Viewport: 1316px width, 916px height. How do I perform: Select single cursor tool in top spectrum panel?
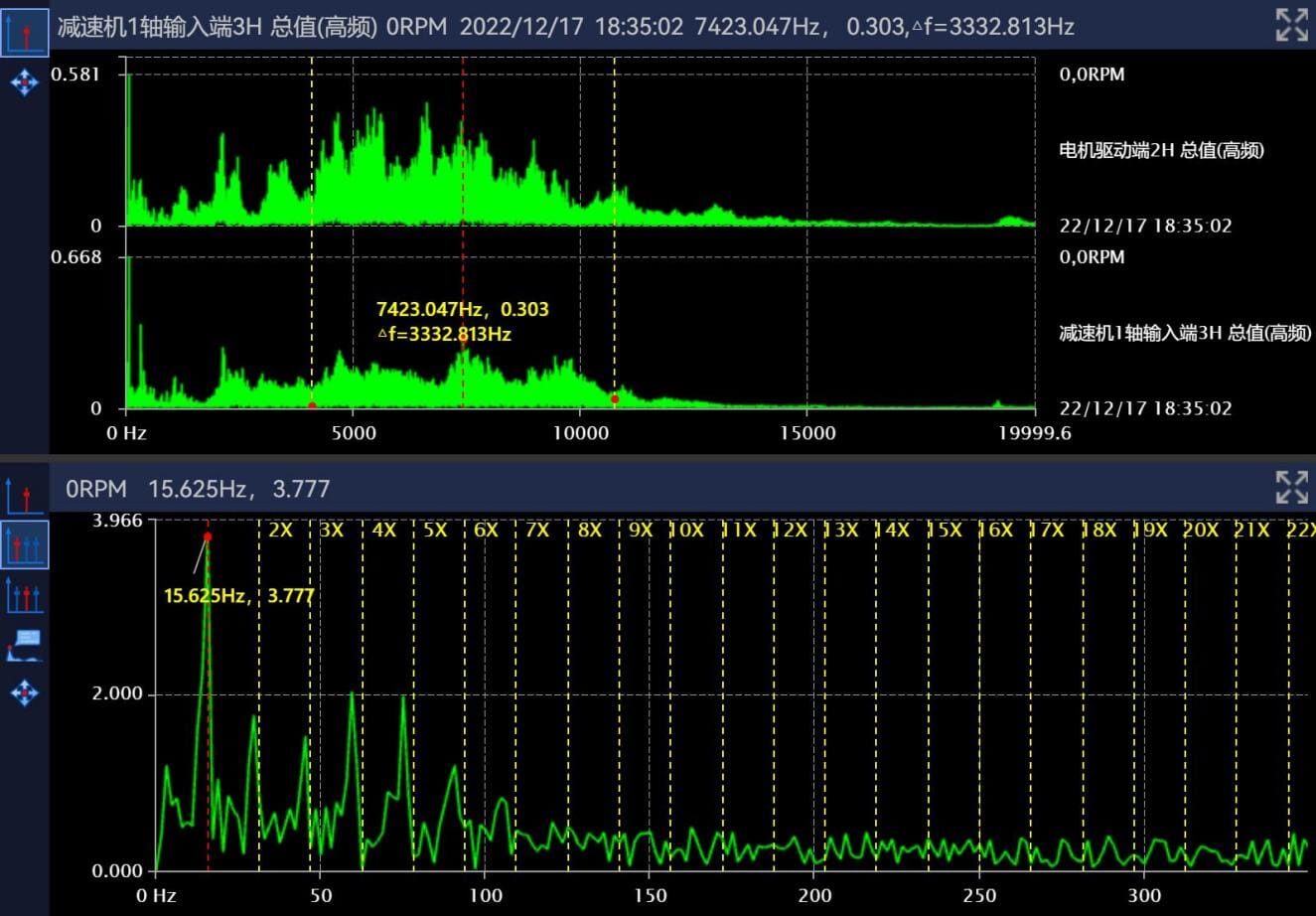(24, 32)
